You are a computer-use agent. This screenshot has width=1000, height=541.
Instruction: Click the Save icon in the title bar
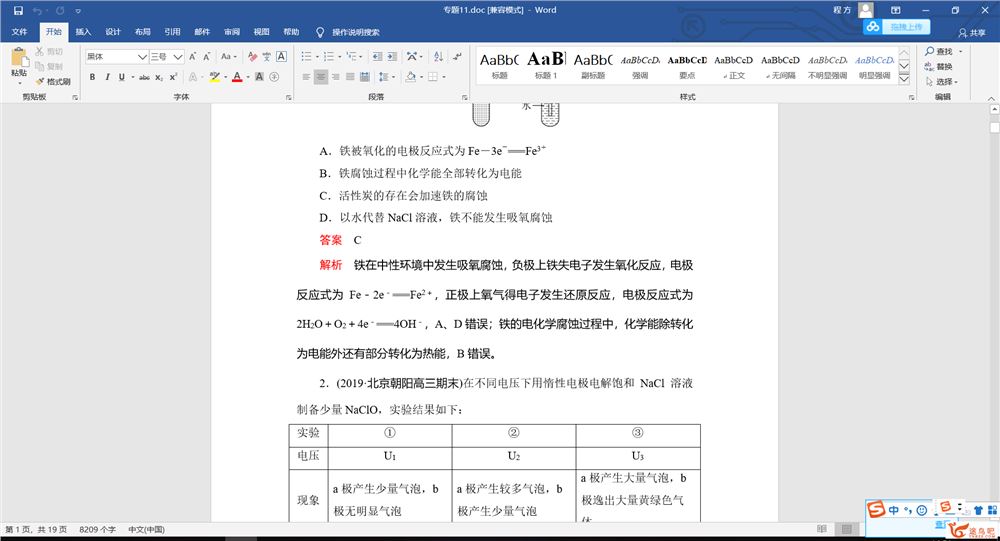pos(18,10)
